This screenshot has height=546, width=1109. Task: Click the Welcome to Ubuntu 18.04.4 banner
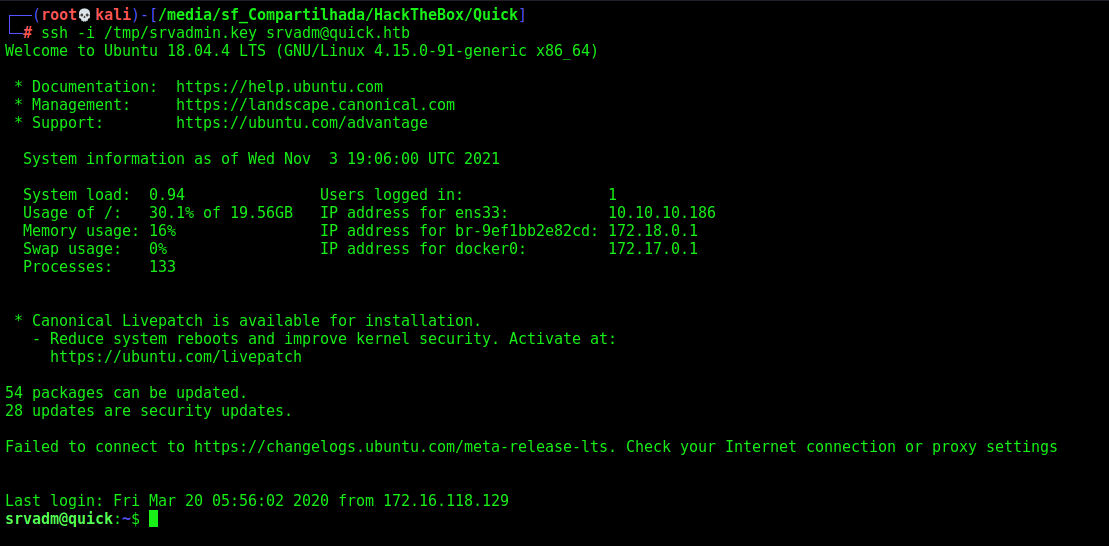[x=302, y=51]
